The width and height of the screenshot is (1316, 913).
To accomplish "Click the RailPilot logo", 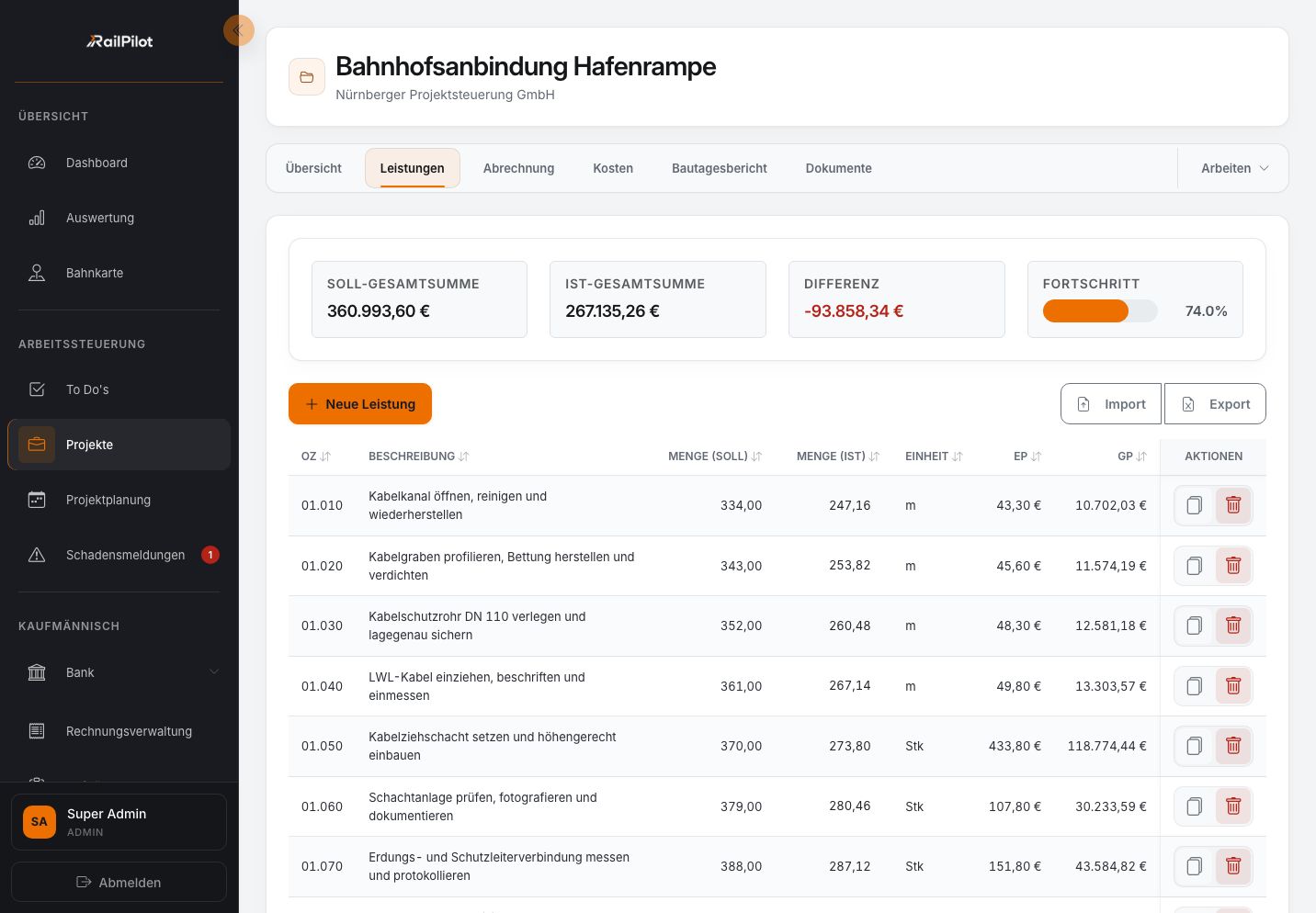I will [x=119, y=41].
